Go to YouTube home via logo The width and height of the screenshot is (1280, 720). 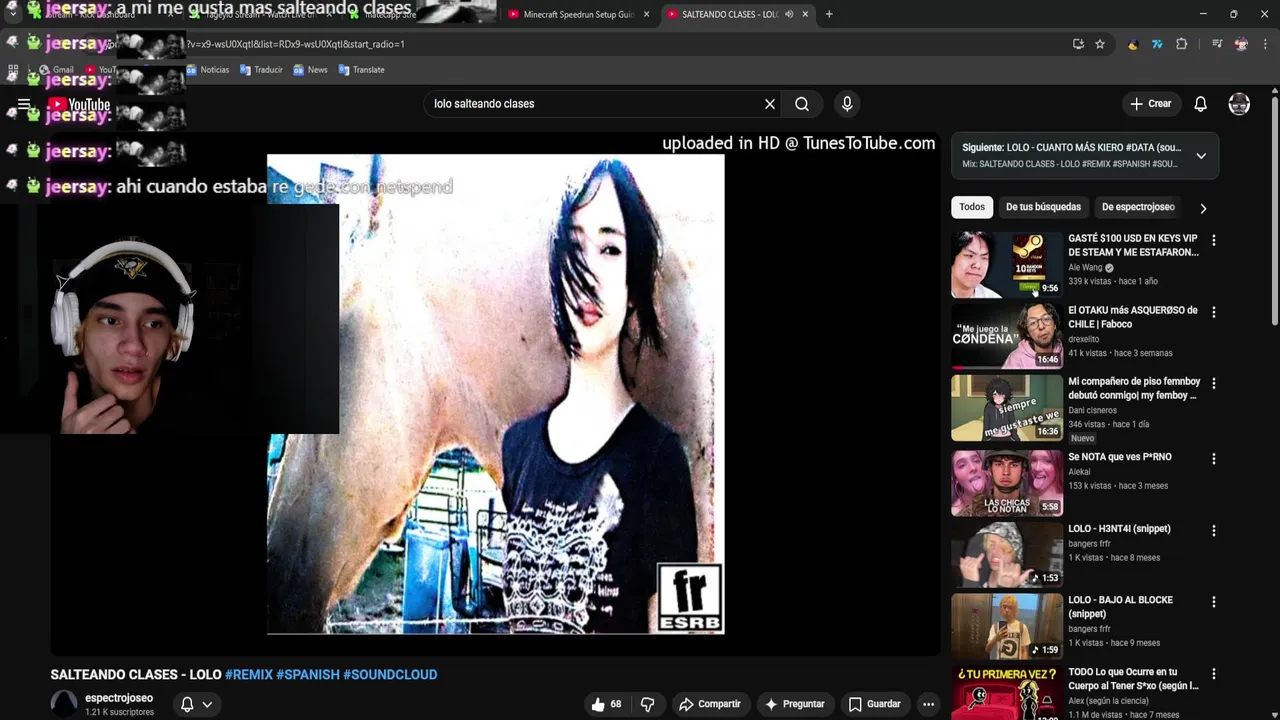pos(79,104)
